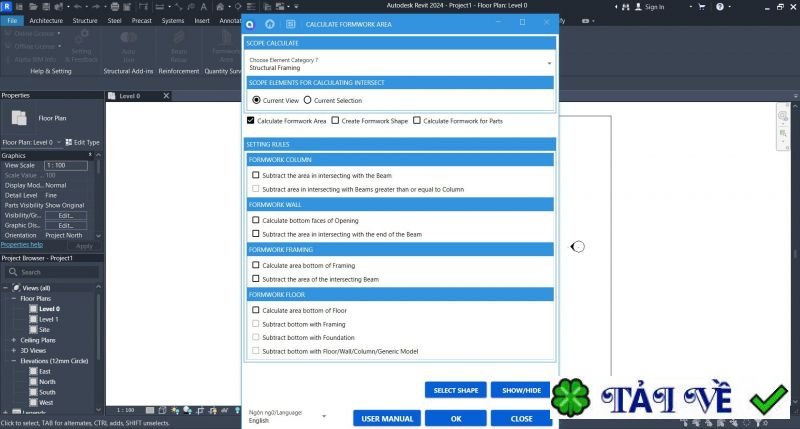The image size is (800, 429).
Task: Click the Text tool icon in the quick access toolbar
Action: point(204,7)
